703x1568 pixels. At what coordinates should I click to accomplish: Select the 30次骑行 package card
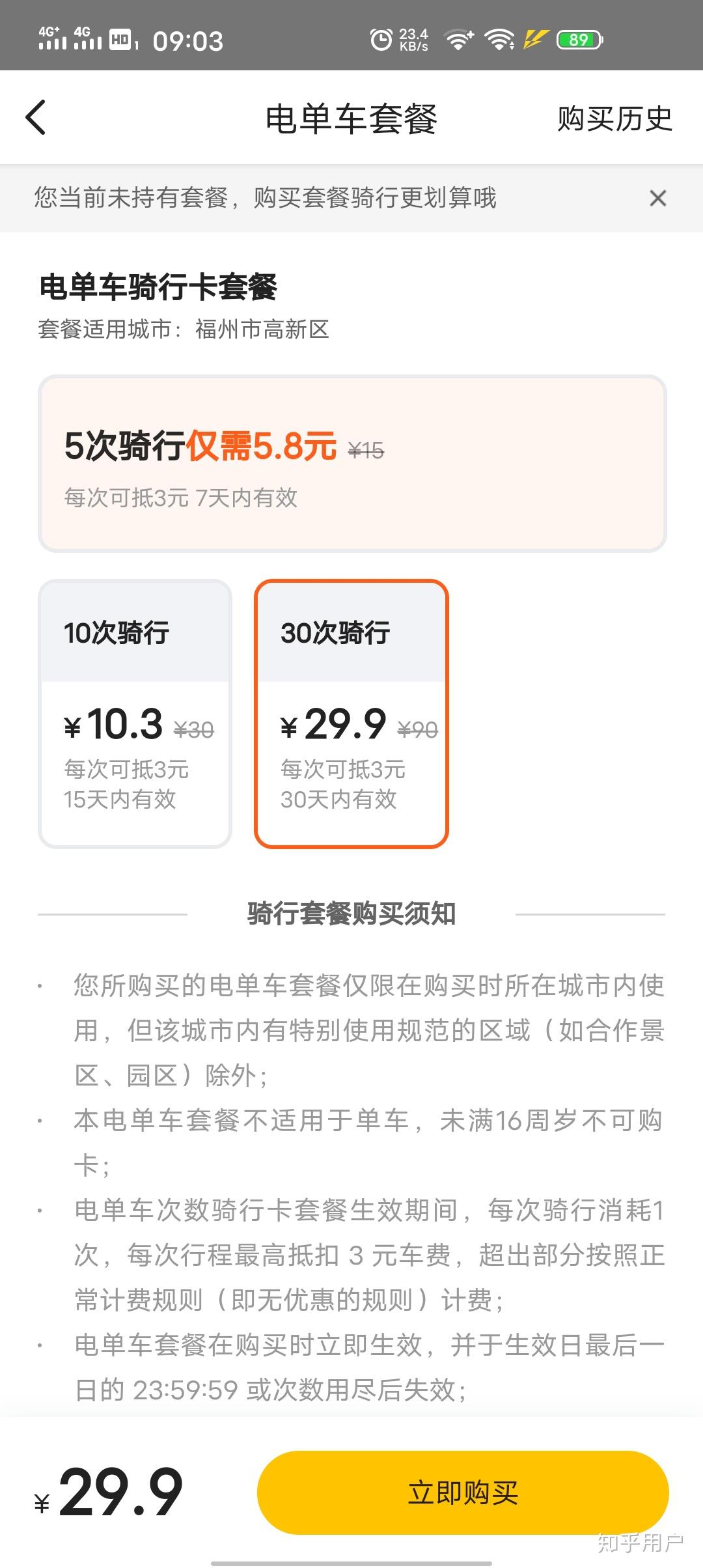[x=351, y=714]
